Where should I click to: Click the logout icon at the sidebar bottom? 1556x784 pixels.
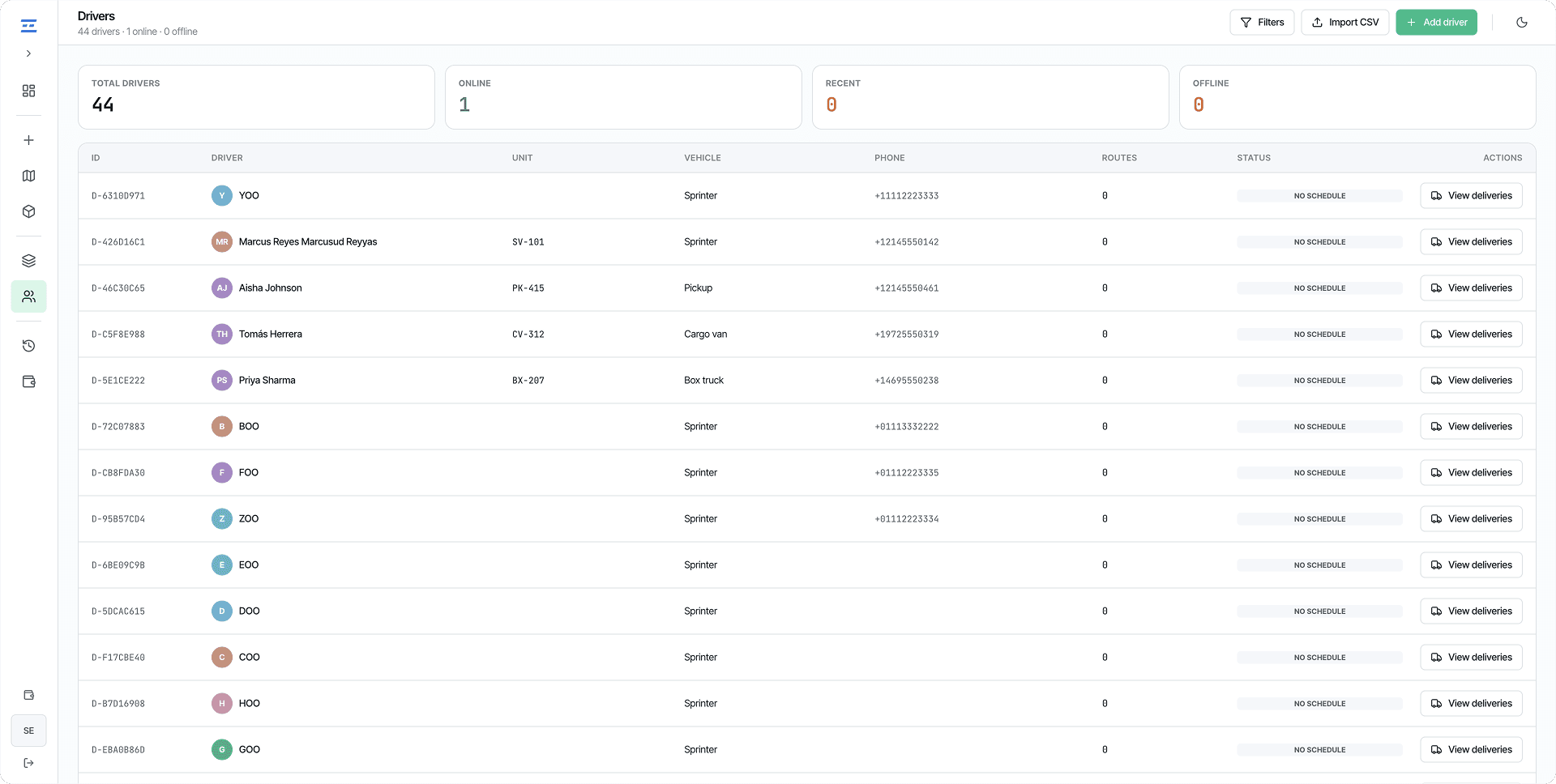coord(28,763)
